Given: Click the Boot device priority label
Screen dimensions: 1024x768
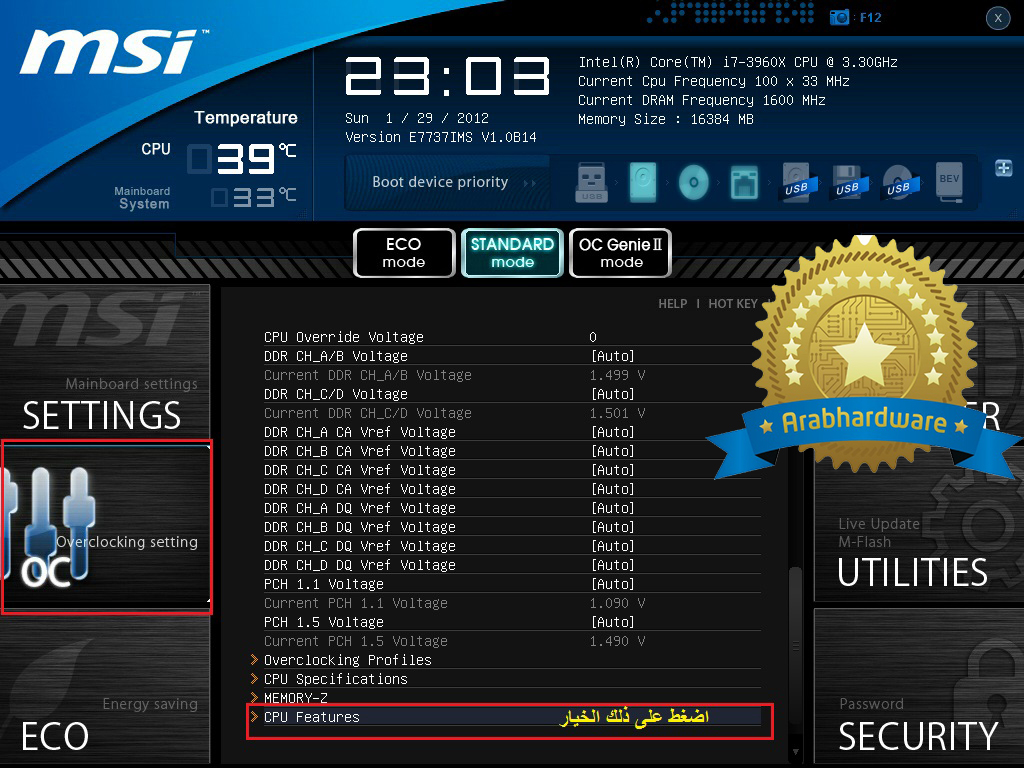Looking at the screenshot, I should pyautogui.click(x=440, y=182).
